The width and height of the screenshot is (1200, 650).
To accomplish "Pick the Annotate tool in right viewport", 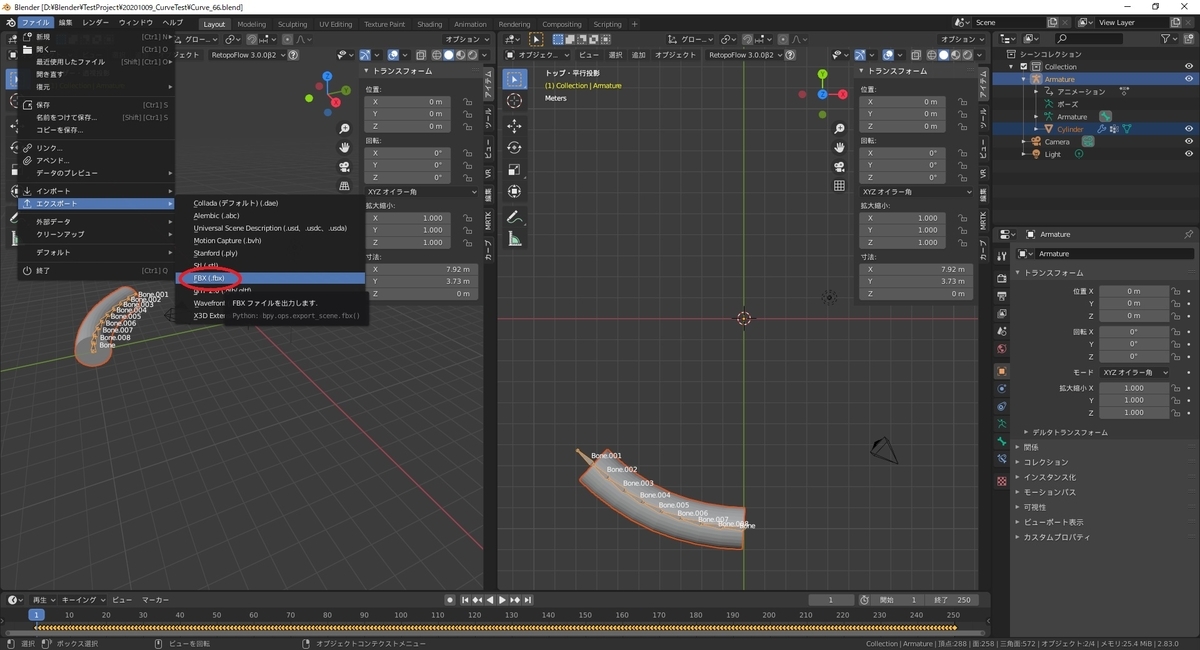I will coord(515,216).
